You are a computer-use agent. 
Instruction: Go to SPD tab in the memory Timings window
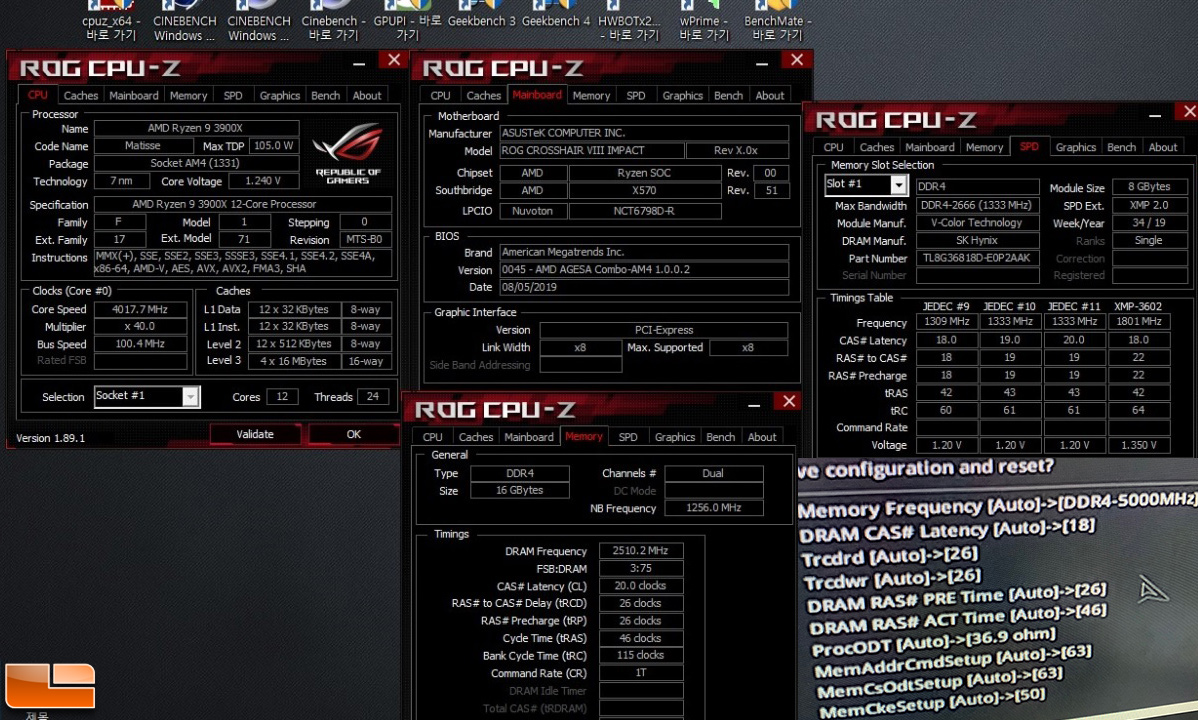tap(628, 437)
